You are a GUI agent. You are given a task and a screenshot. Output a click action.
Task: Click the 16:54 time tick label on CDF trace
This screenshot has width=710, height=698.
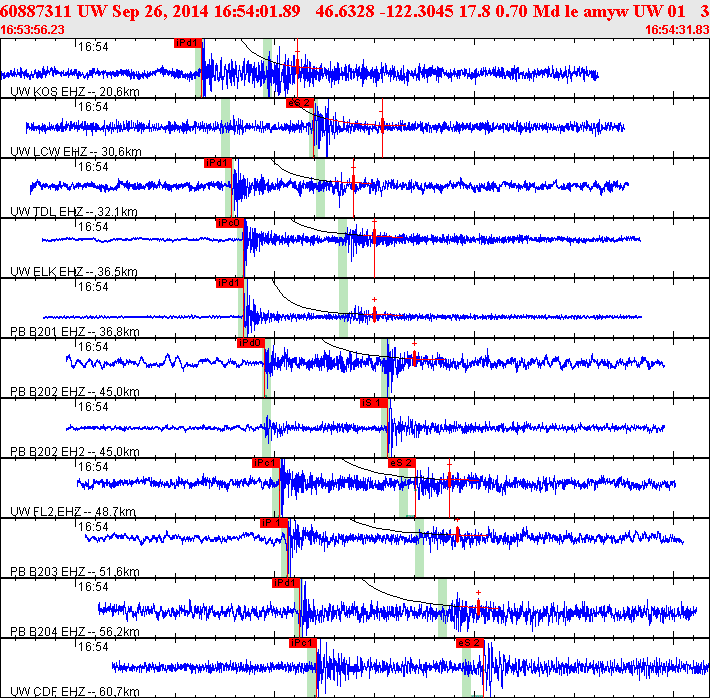(x=93, y=647)
